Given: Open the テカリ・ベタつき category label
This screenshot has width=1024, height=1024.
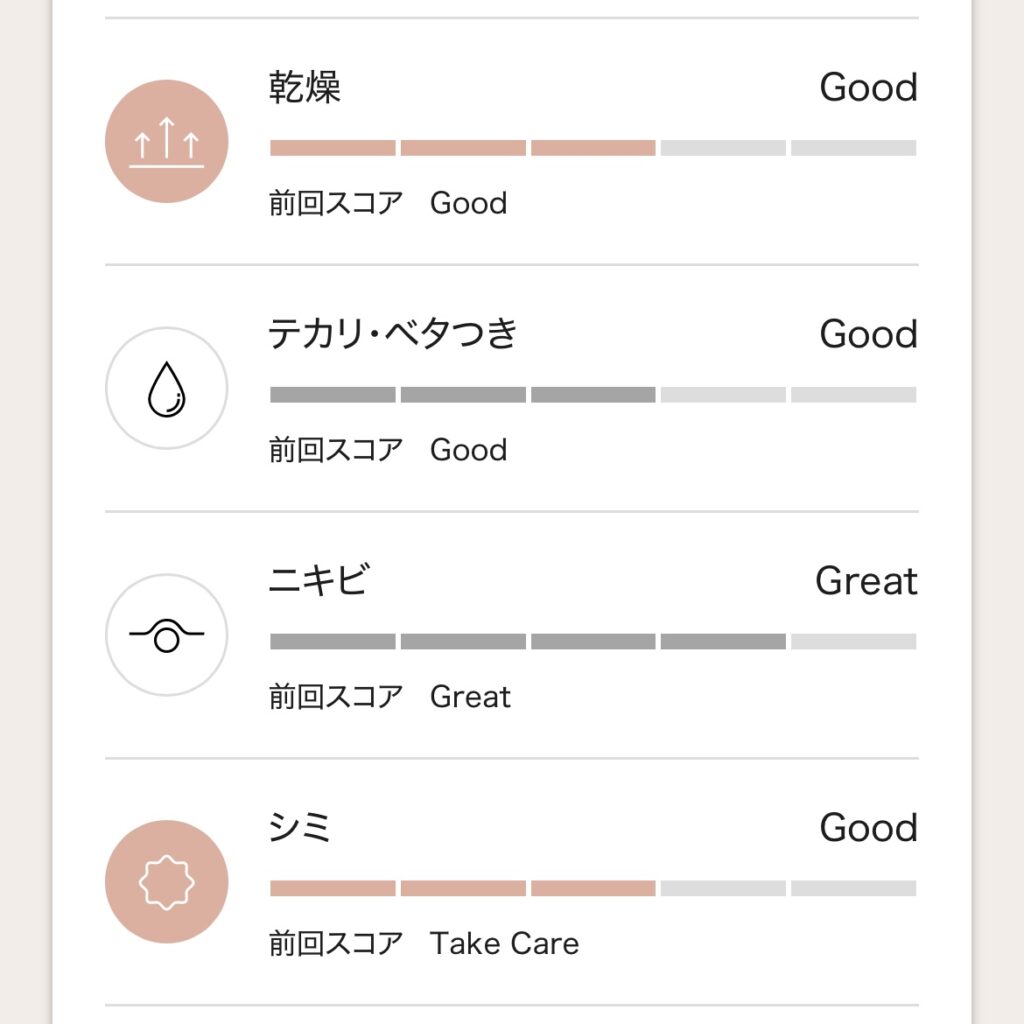Looking at the screenshot, I should click(393, 335).
